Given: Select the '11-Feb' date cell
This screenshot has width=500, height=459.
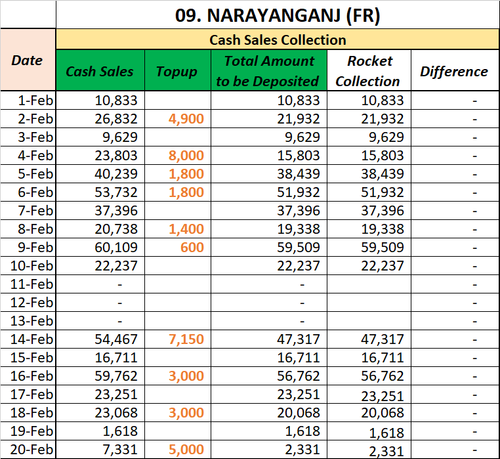Looking at the screenshot, I should pyautogui.click(x=28, y=284).
